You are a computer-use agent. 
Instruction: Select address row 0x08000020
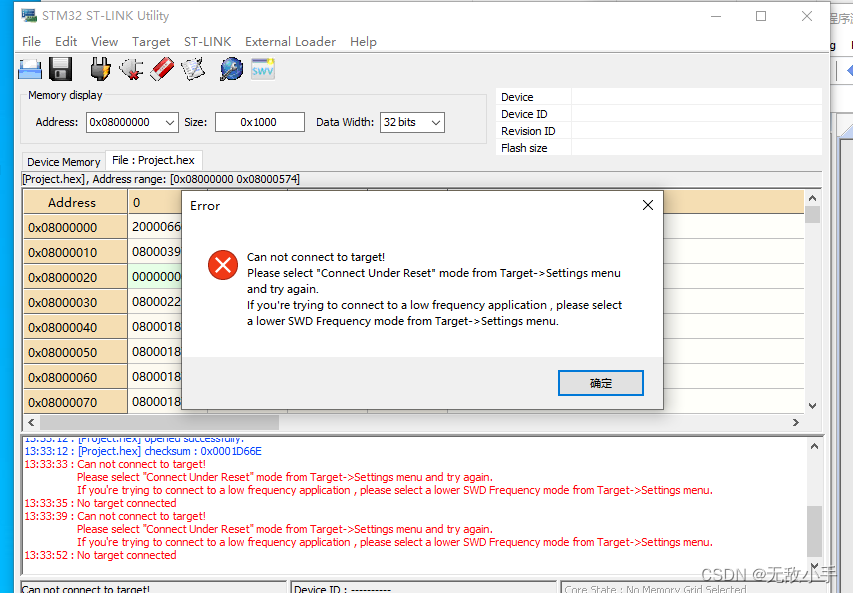(x=75, y=277)
